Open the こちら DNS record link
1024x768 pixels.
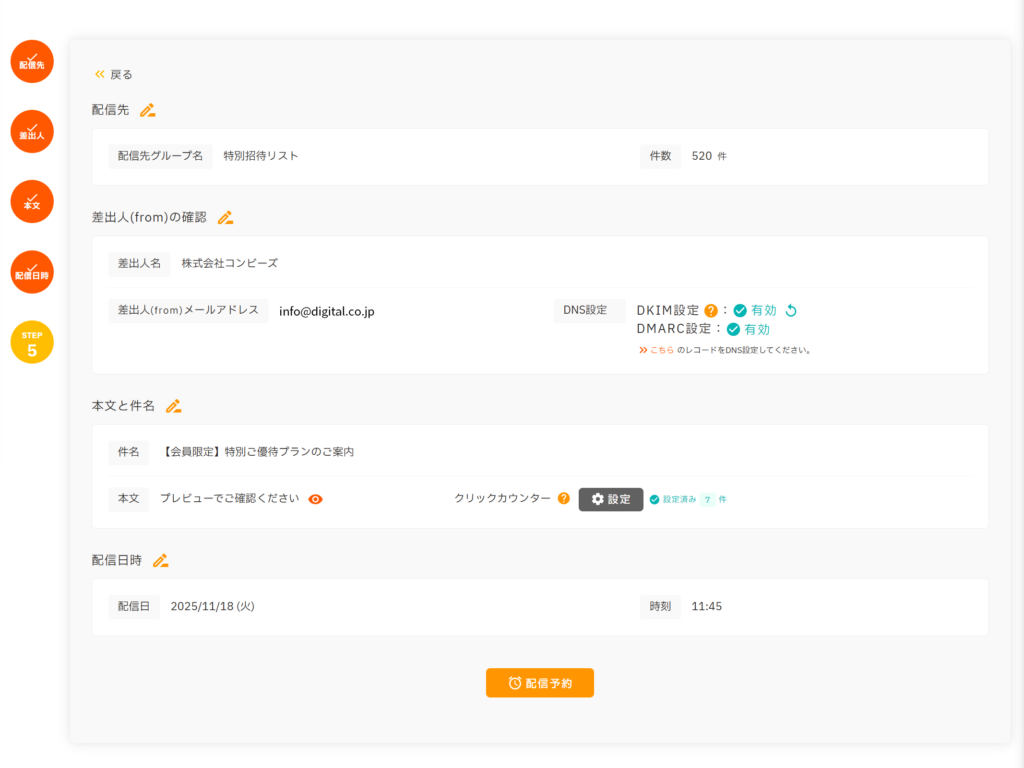click(x=662, y=350)
